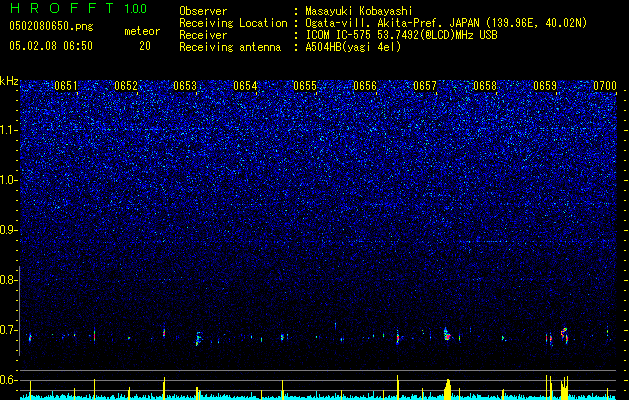This screenshot has height=400, width=629.
Task: Click the HROFFT 1.0.0 title text
Action: [x=78, y=8]
